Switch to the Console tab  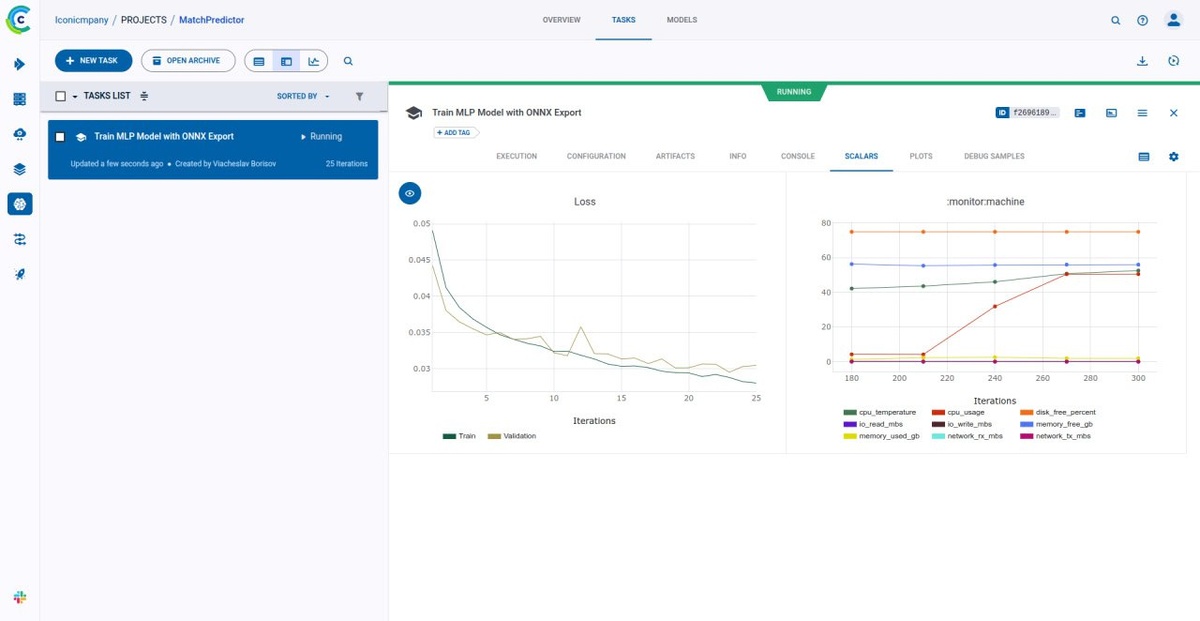pos(798,156)
